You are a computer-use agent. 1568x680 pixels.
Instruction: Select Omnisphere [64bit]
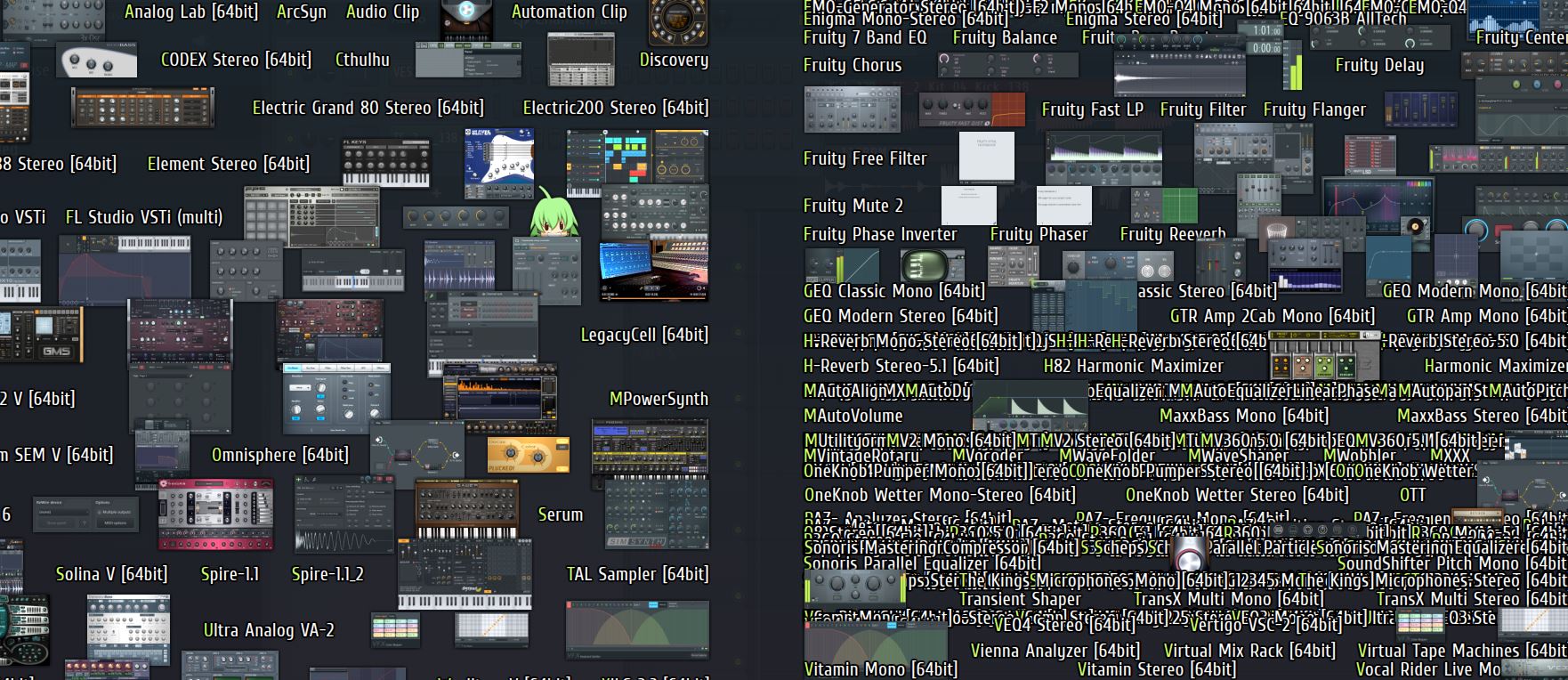pyautogui.click(x=280, y=456)
